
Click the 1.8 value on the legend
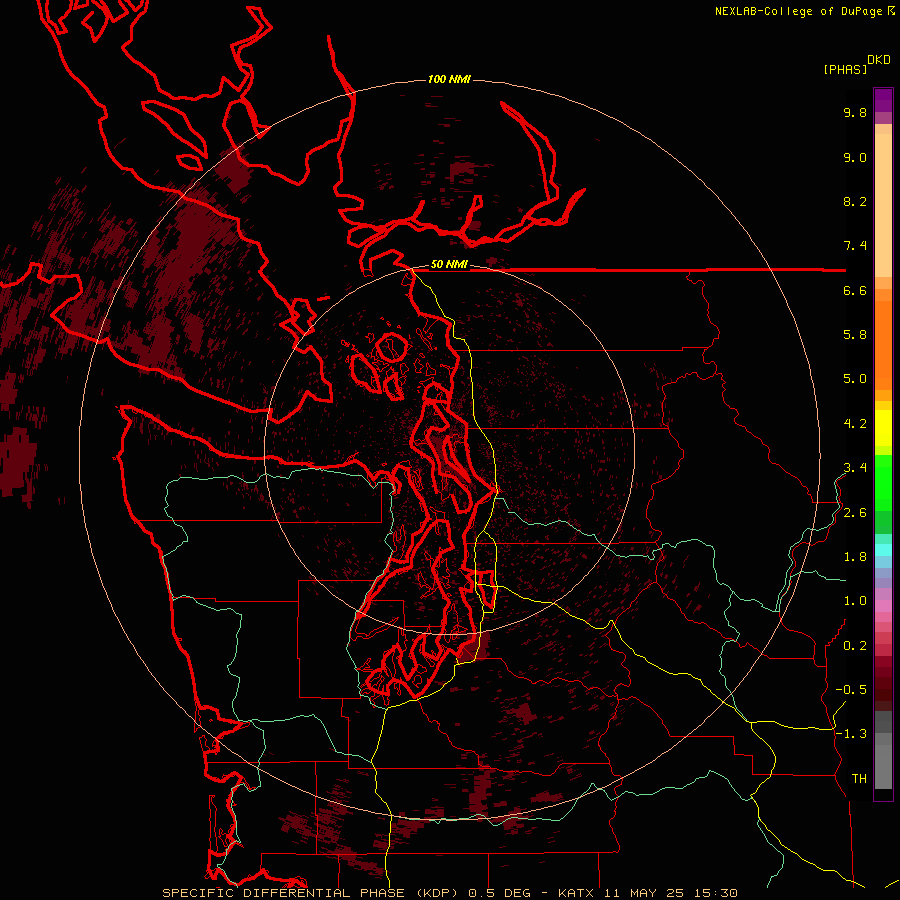tap(855, 557)
